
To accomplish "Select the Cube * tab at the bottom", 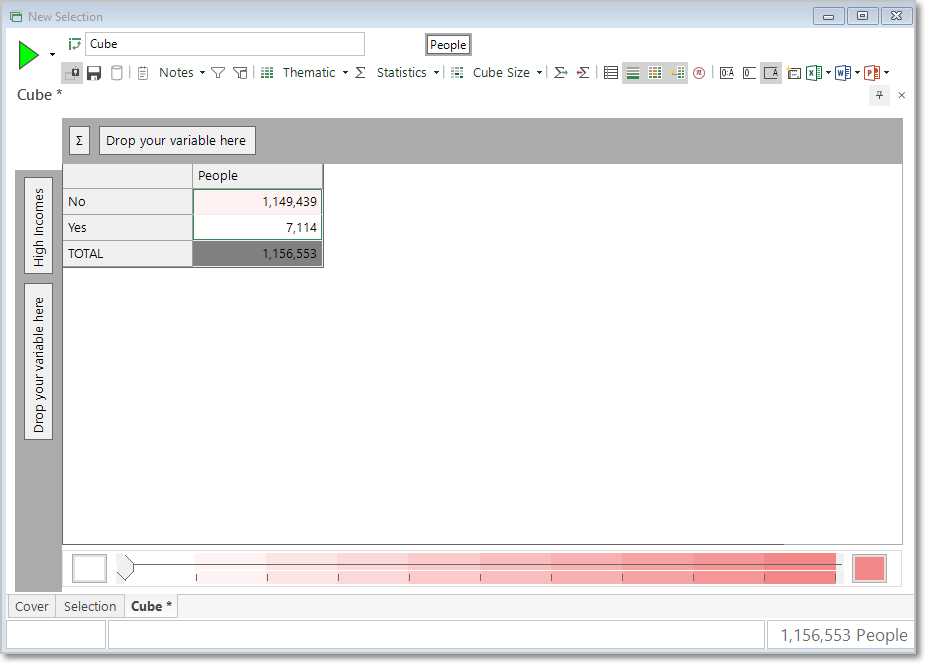I will (x=151, y=606).
